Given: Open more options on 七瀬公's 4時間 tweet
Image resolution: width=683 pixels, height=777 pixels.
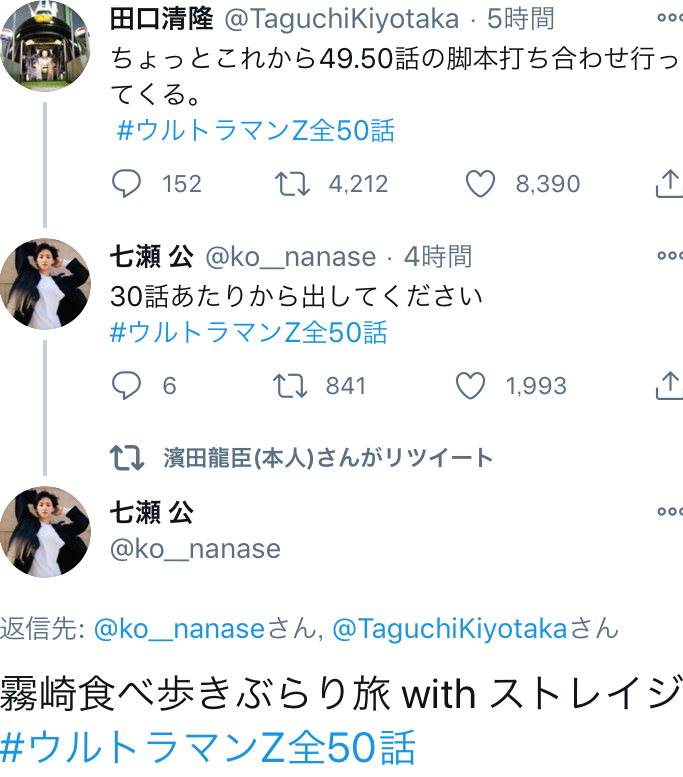Looking at the screenshot, I should (x=668, y=256).
